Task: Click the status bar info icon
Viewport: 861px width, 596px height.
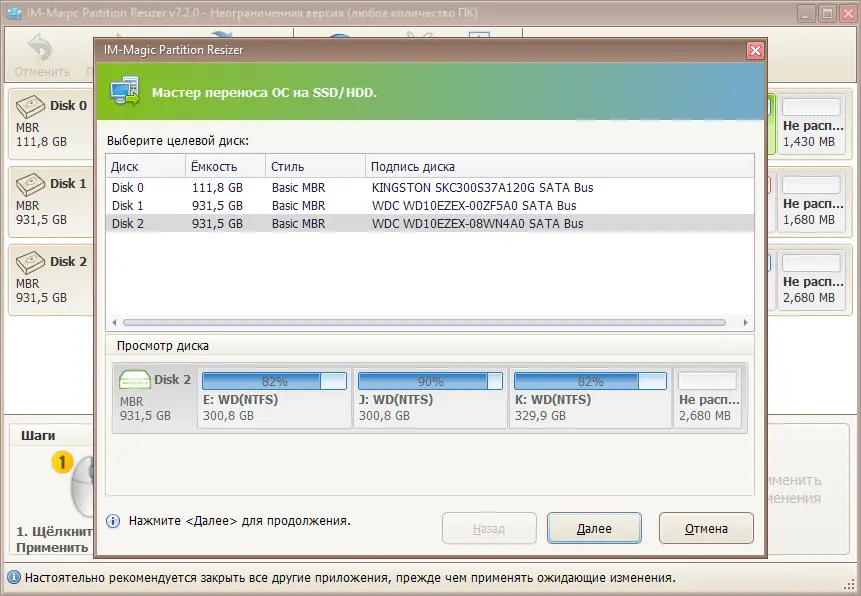Action: [x=14, y=578]
